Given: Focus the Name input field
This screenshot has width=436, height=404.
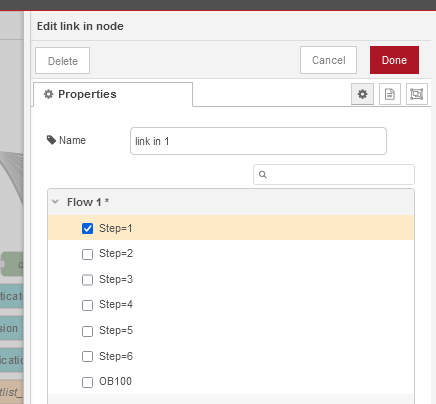Looking at the screenshot, I should click(258, 141).
